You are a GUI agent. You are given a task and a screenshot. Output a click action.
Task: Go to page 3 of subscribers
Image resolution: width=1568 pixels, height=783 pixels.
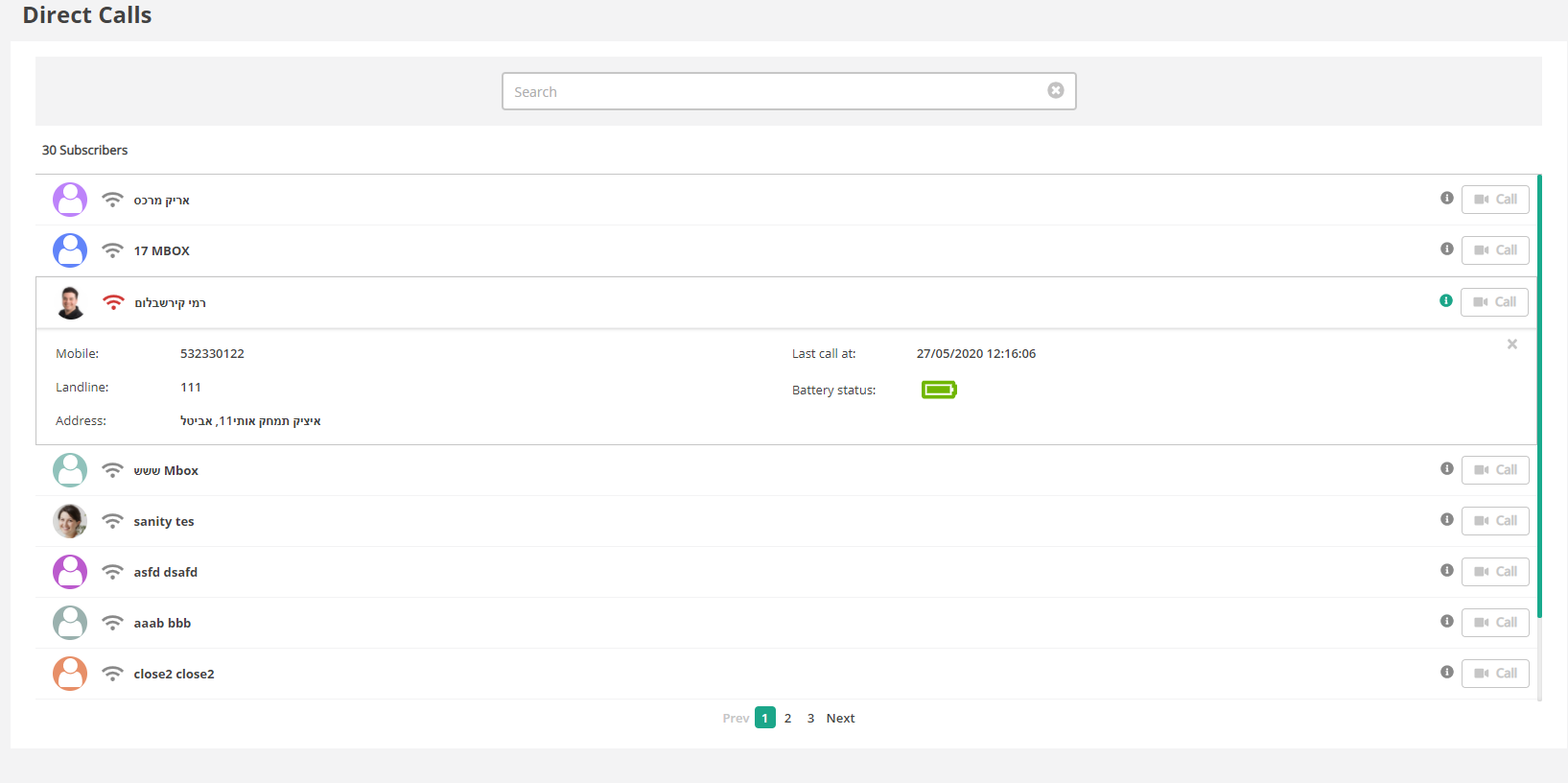(x=810, y=718)
